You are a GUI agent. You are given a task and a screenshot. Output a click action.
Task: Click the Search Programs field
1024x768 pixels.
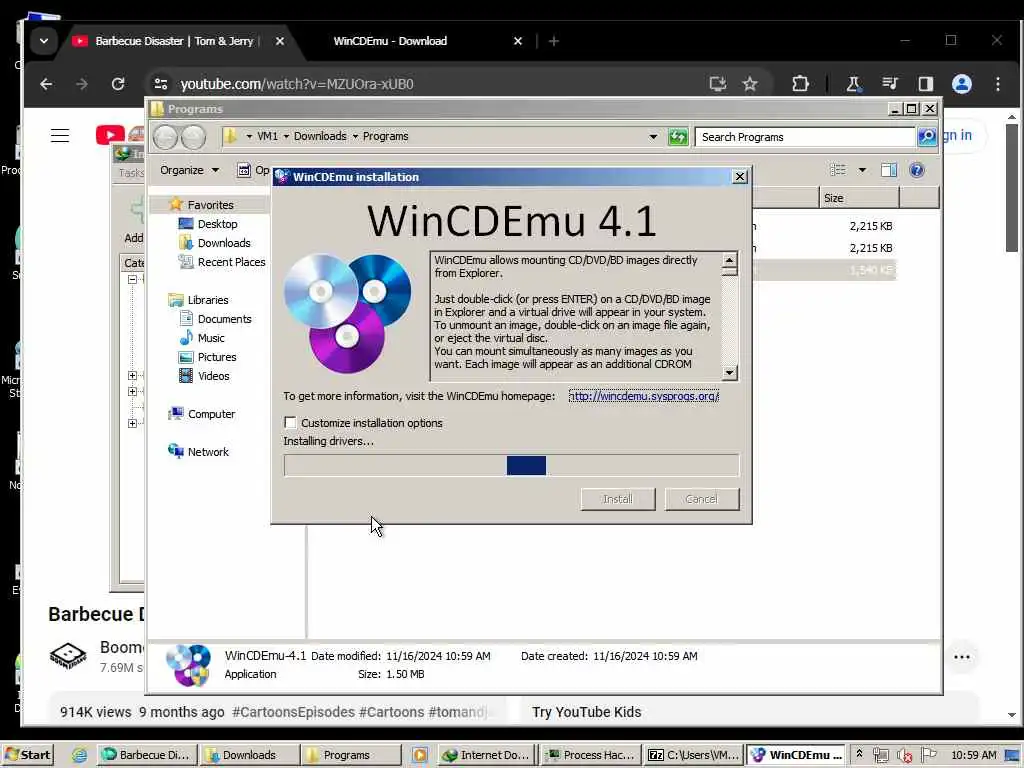click(805, 137)
